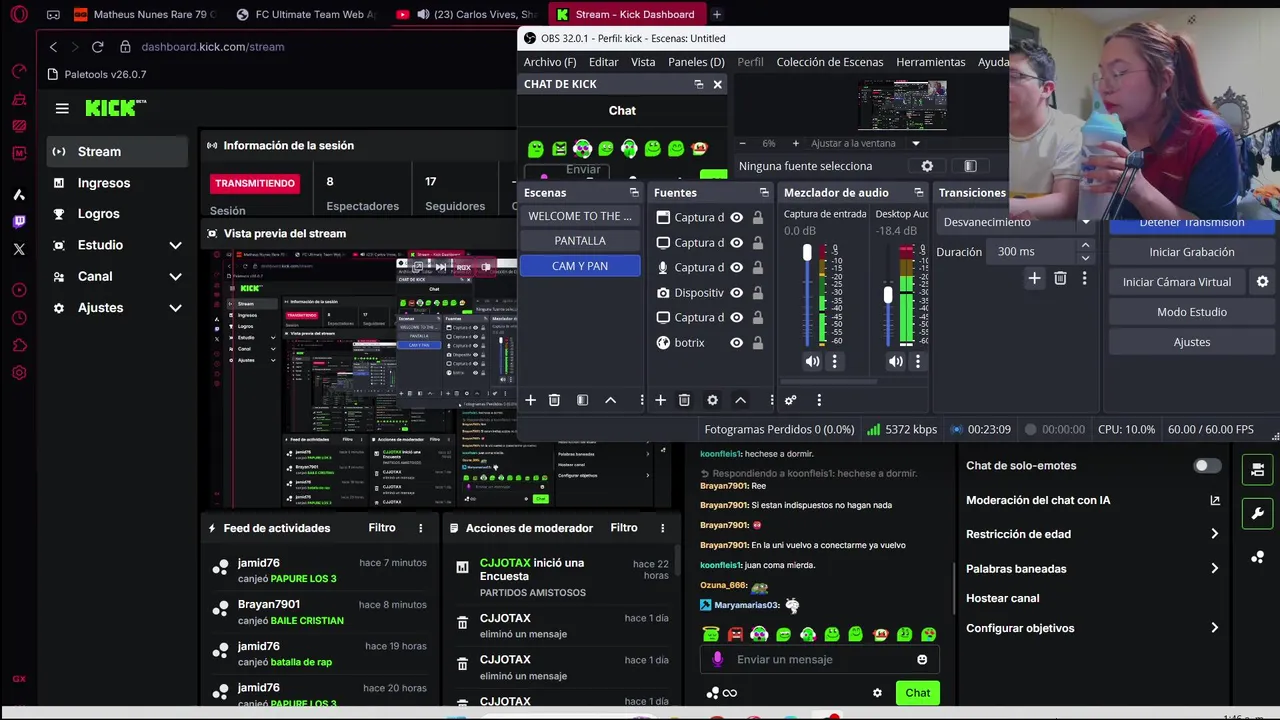Increase transition Duración stepper value
1280x720 pixels.
(x=1085, y=246)
